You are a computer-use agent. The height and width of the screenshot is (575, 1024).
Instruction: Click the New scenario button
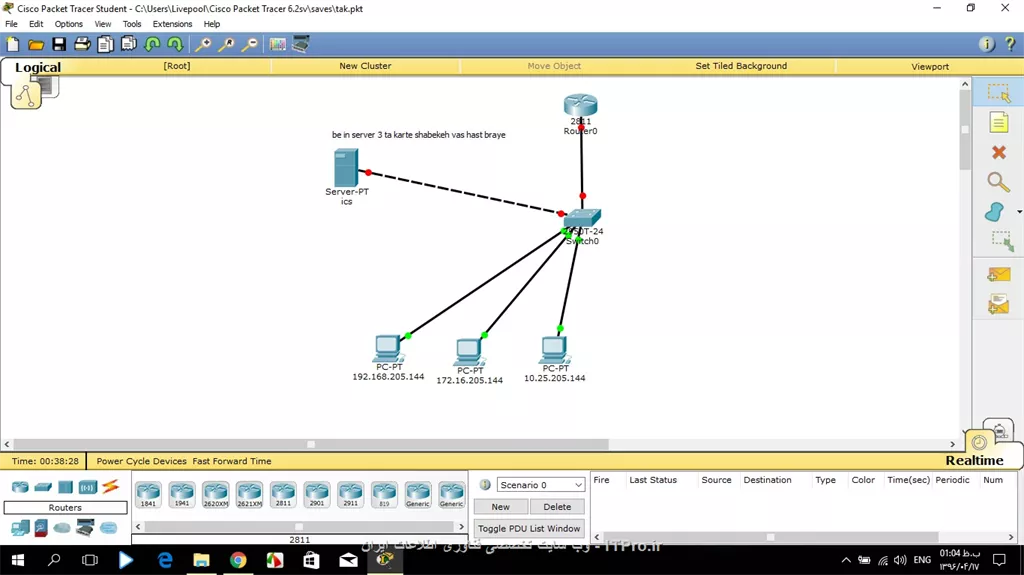(x=500, y=506)
